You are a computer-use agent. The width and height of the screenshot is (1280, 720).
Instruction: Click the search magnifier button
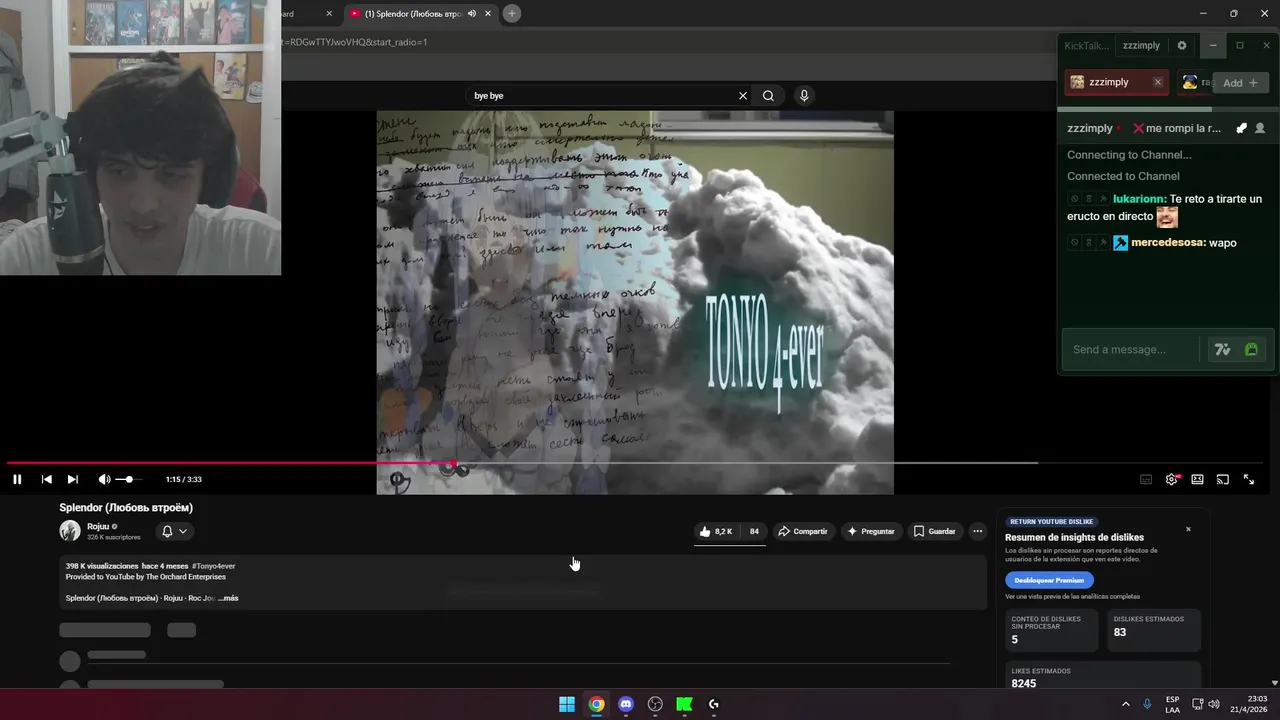click(x=768, y=96)
